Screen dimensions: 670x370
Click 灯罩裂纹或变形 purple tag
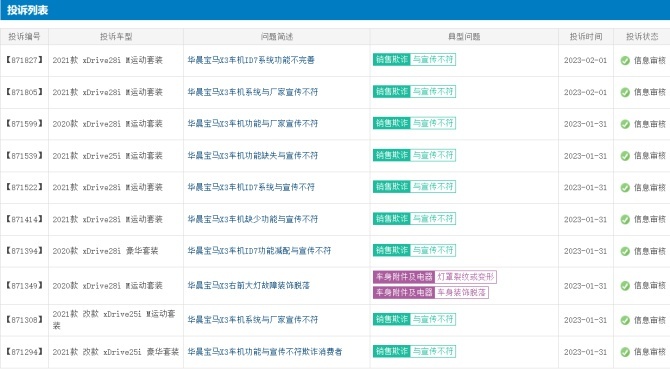(x=466, y=277)
